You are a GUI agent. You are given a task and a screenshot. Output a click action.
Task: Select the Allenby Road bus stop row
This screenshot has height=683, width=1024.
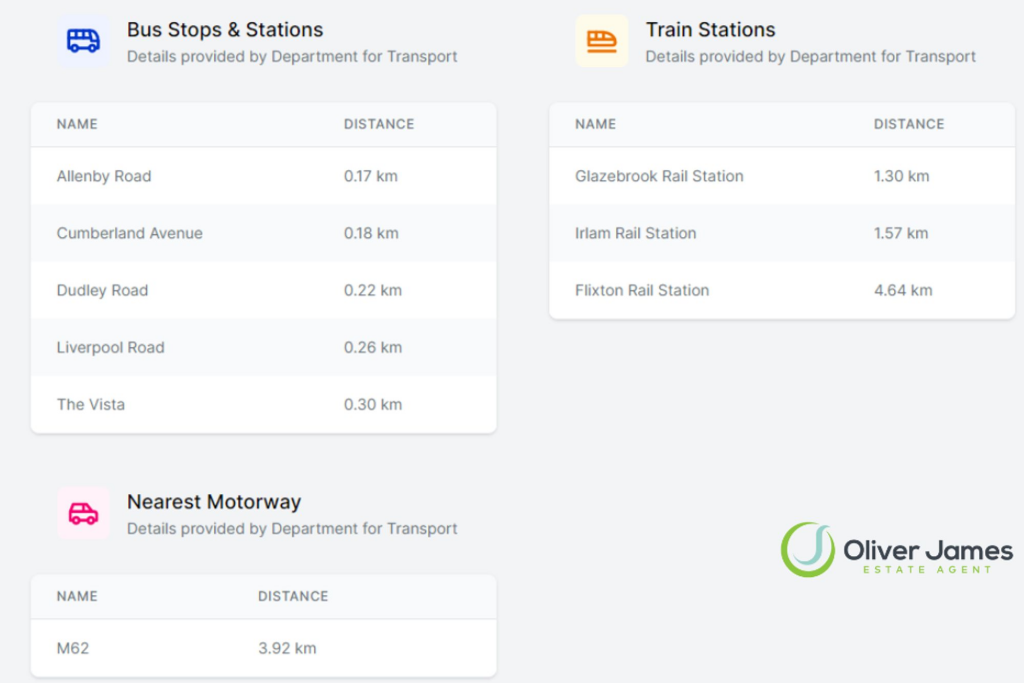pos(263,176)
